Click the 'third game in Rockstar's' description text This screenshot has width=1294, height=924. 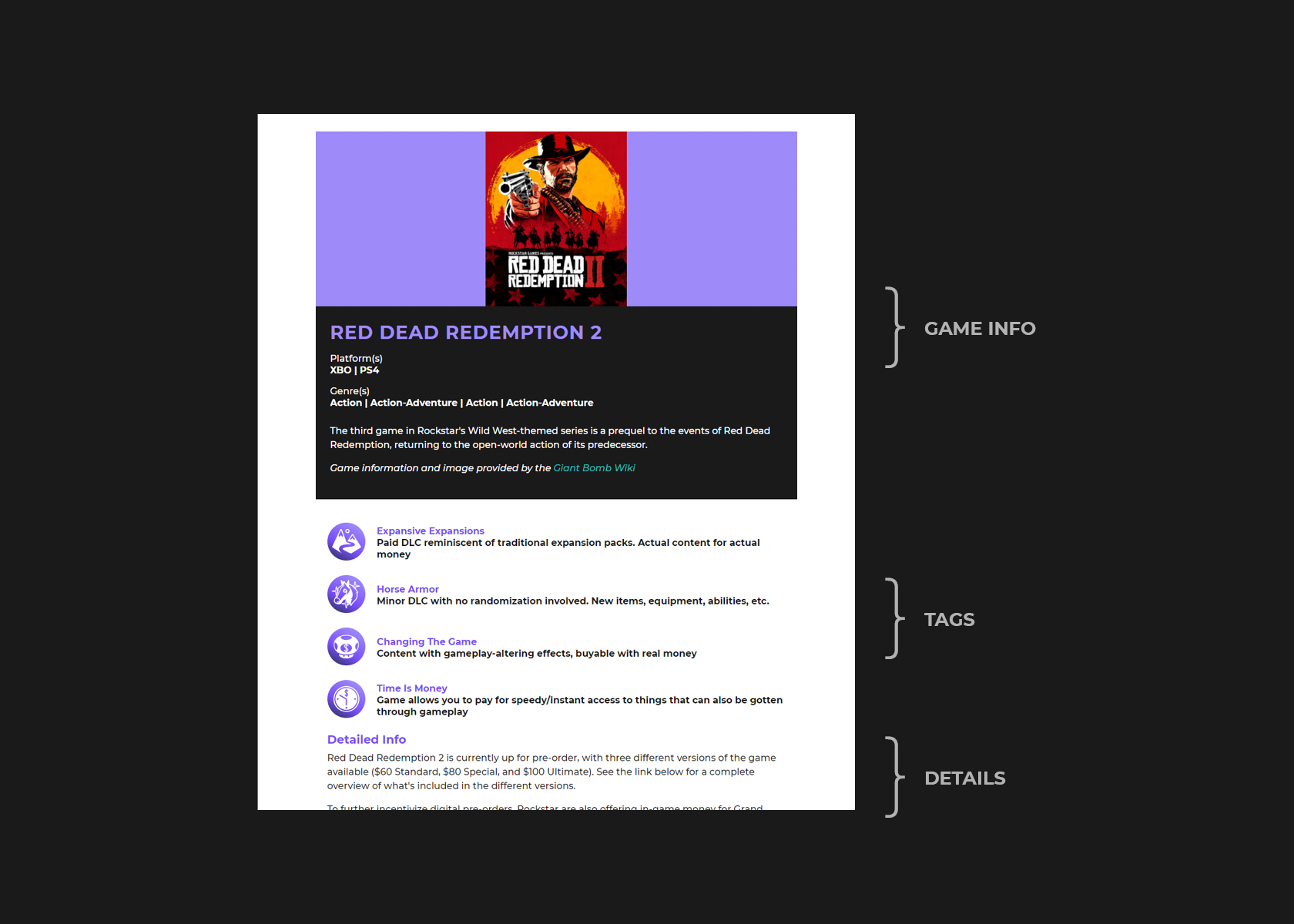pos(550,437)
